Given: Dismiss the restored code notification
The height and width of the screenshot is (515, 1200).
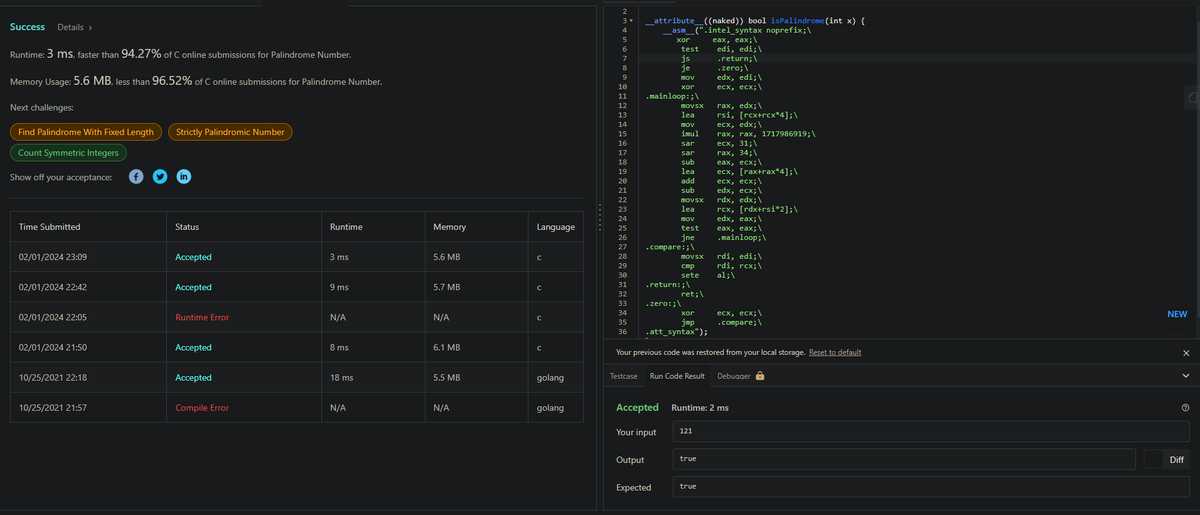Looking at the screenshot, I should coord(1186,353).
